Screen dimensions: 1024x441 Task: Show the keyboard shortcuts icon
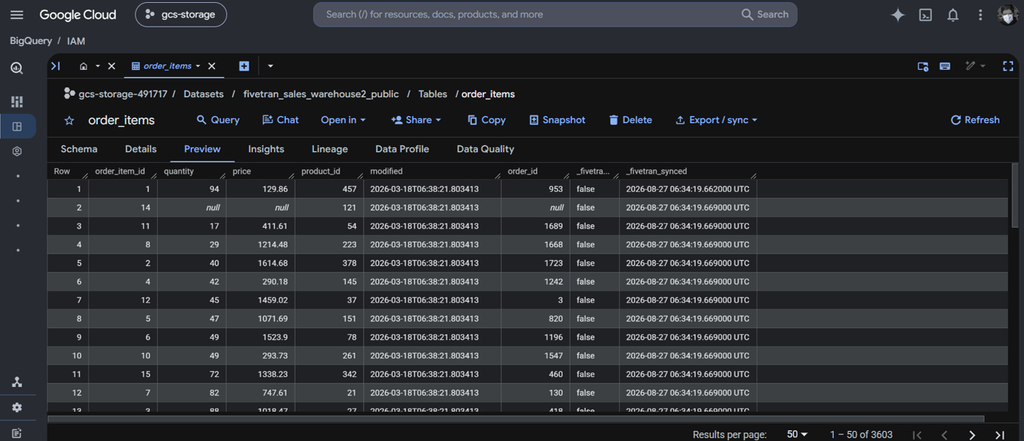(x=944, y=66)
